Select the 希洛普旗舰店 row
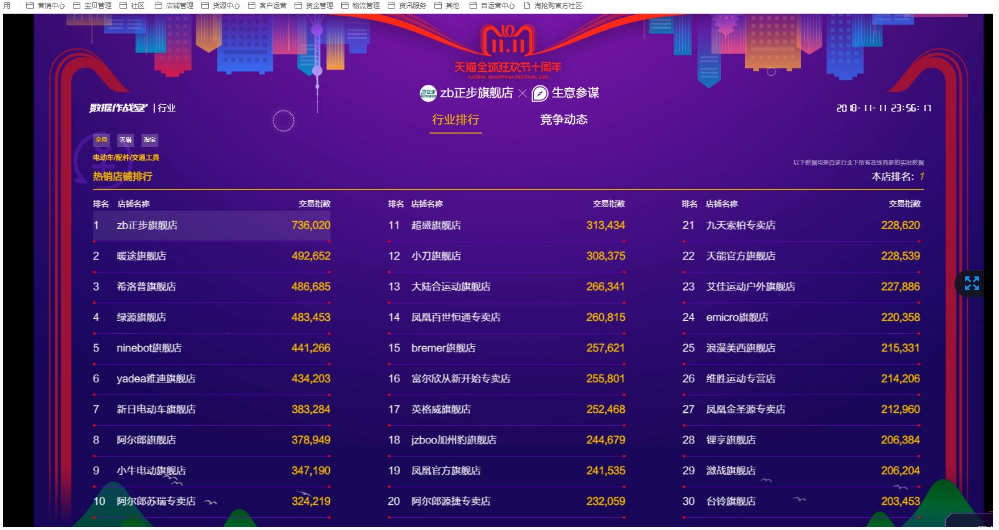Viewport: 999px width, 530px height. click(212, 287)
